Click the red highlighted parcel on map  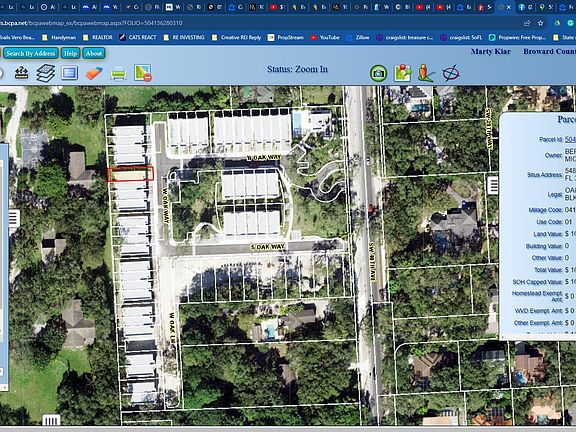[130, 174]
